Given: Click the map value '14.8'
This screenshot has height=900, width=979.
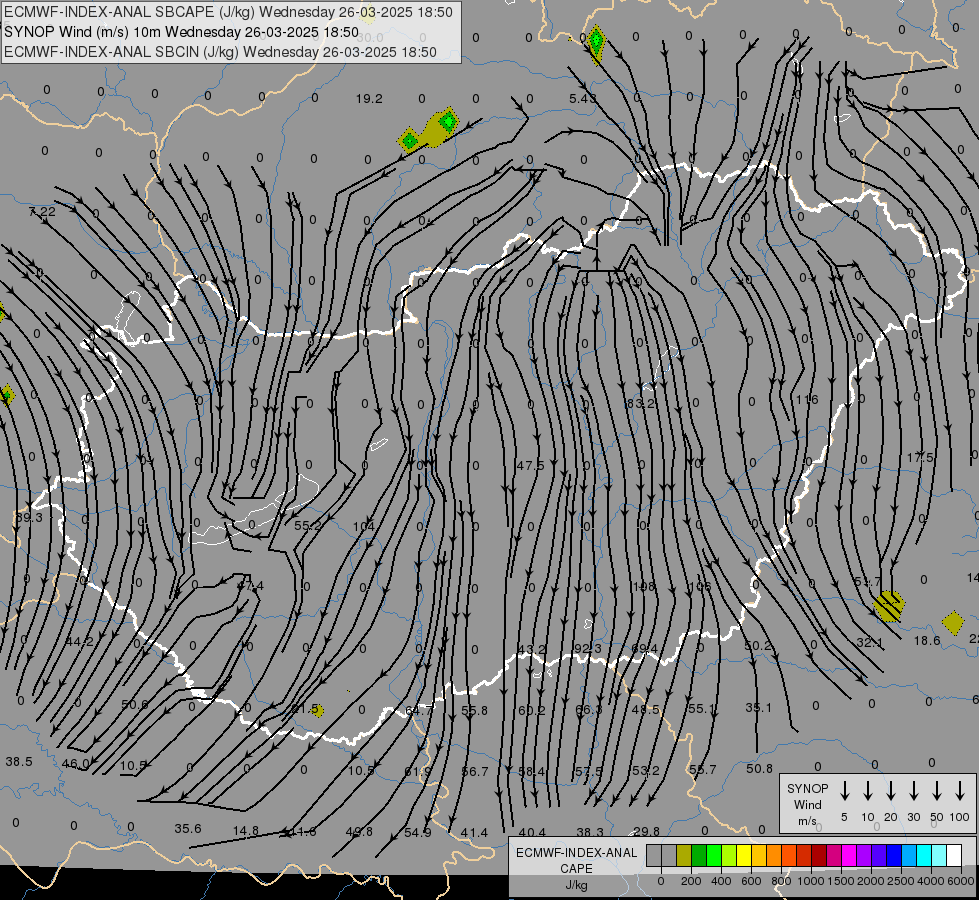Looking at the screenshot, I should 246,831.
